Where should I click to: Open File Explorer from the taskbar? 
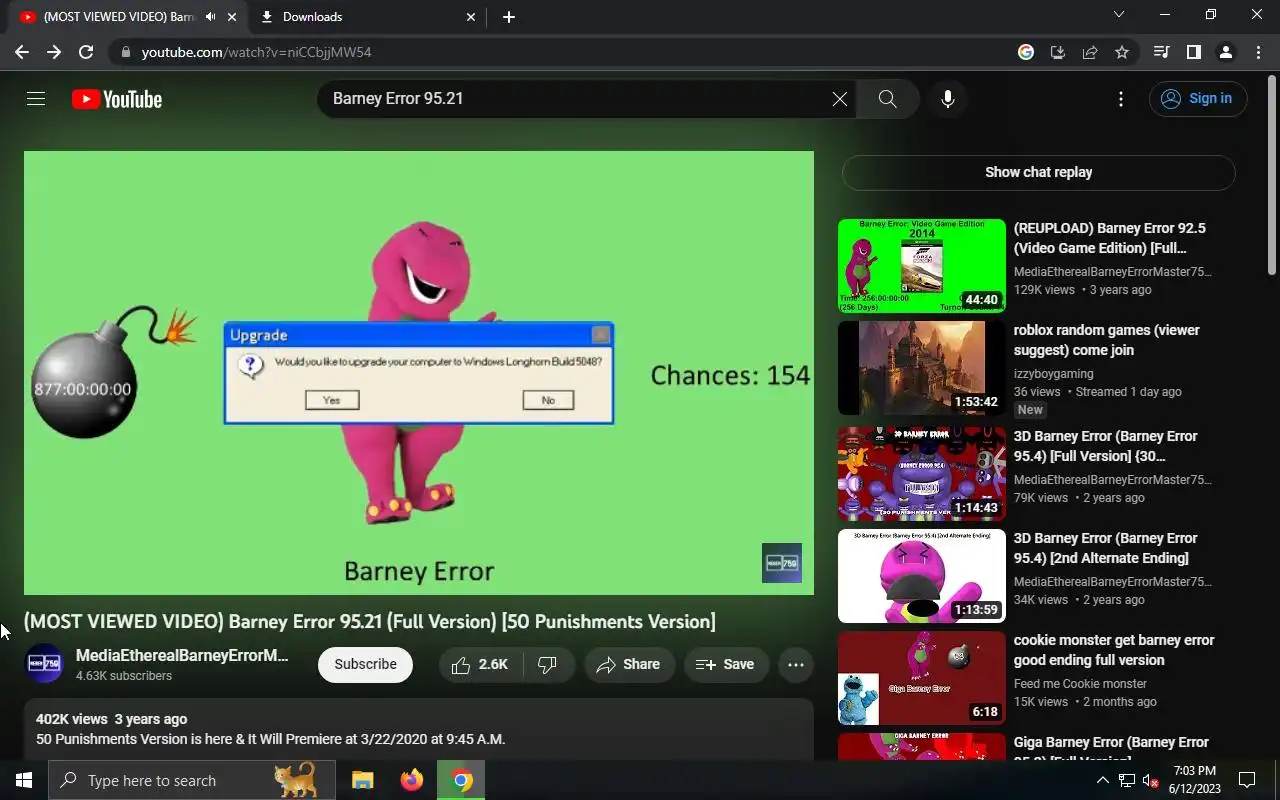(x=362, y=780)
